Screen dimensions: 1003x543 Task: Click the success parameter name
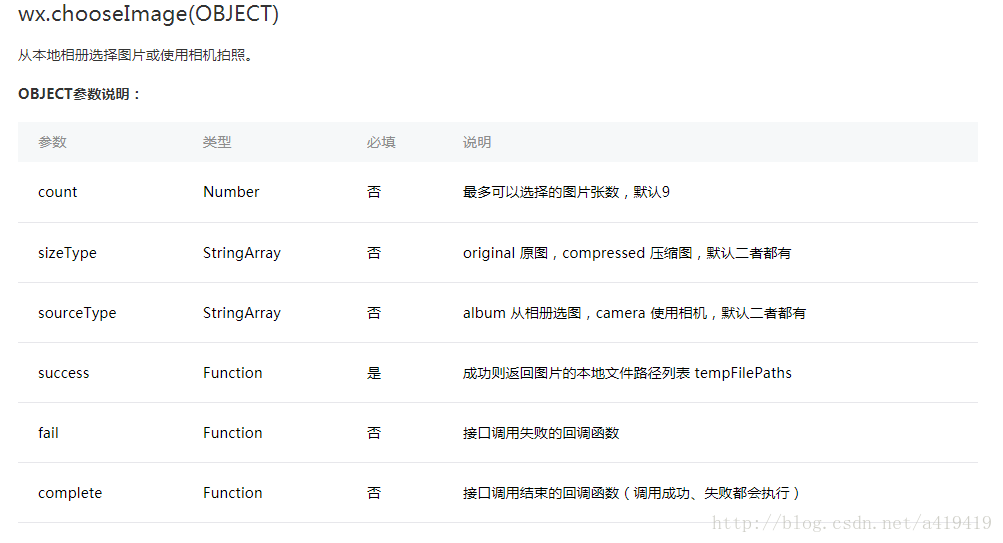(x=63, y=373)
